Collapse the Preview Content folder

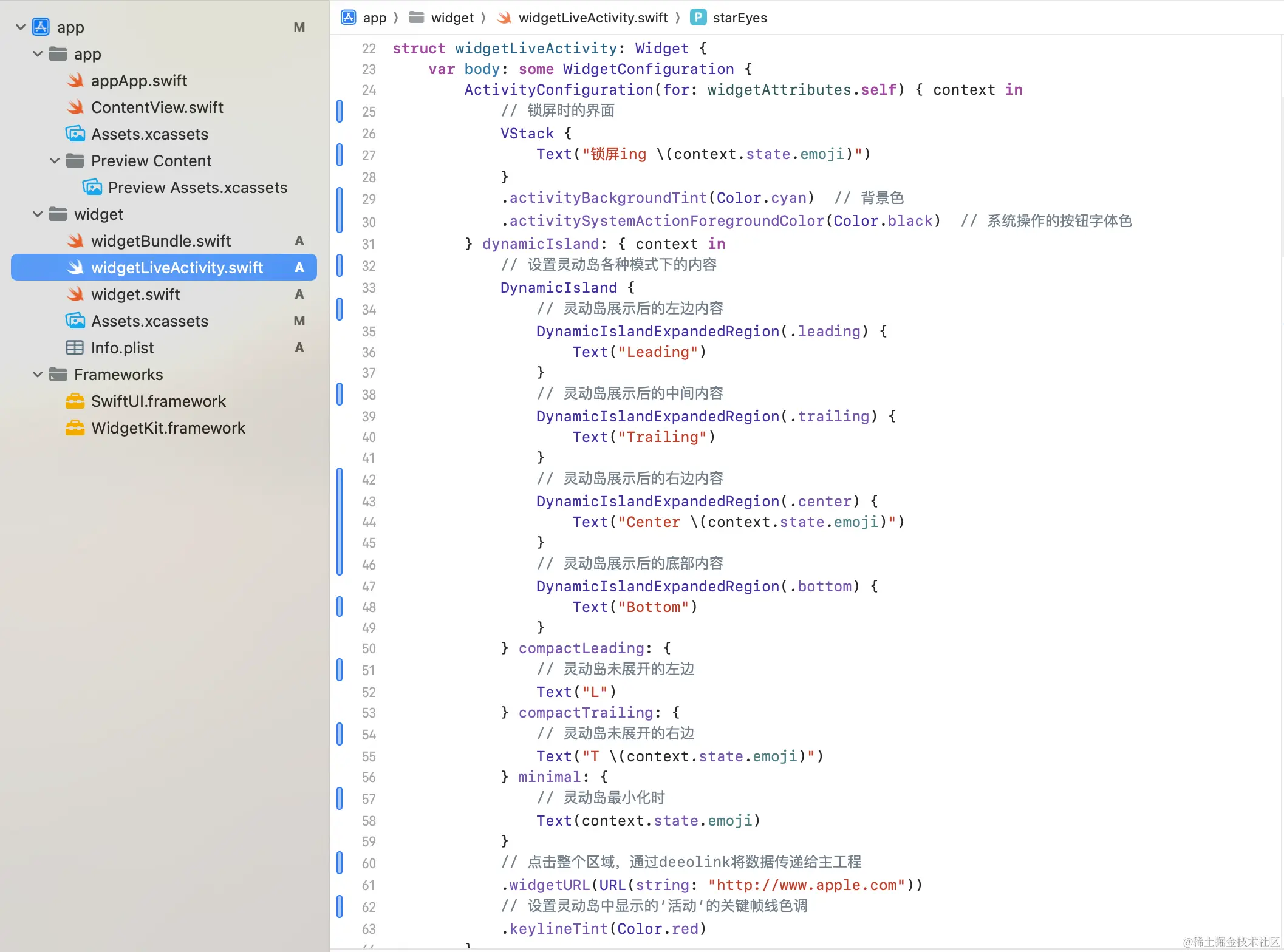click(x=55, y=161)
